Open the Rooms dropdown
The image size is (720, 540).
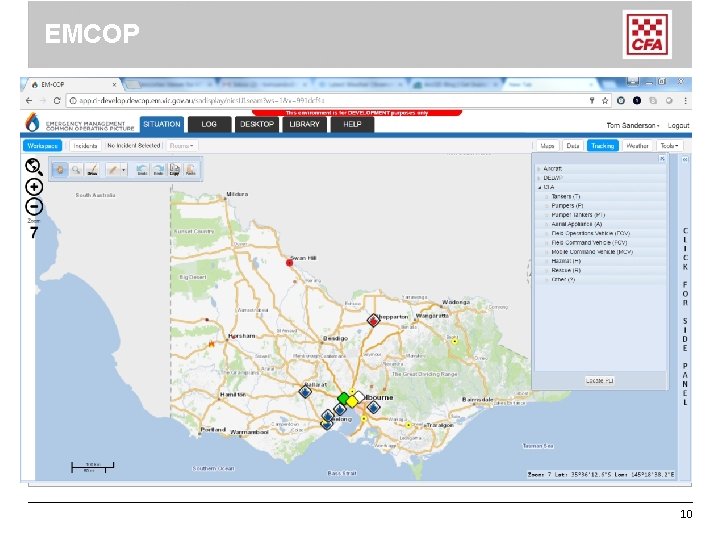(x=181, y=146)
